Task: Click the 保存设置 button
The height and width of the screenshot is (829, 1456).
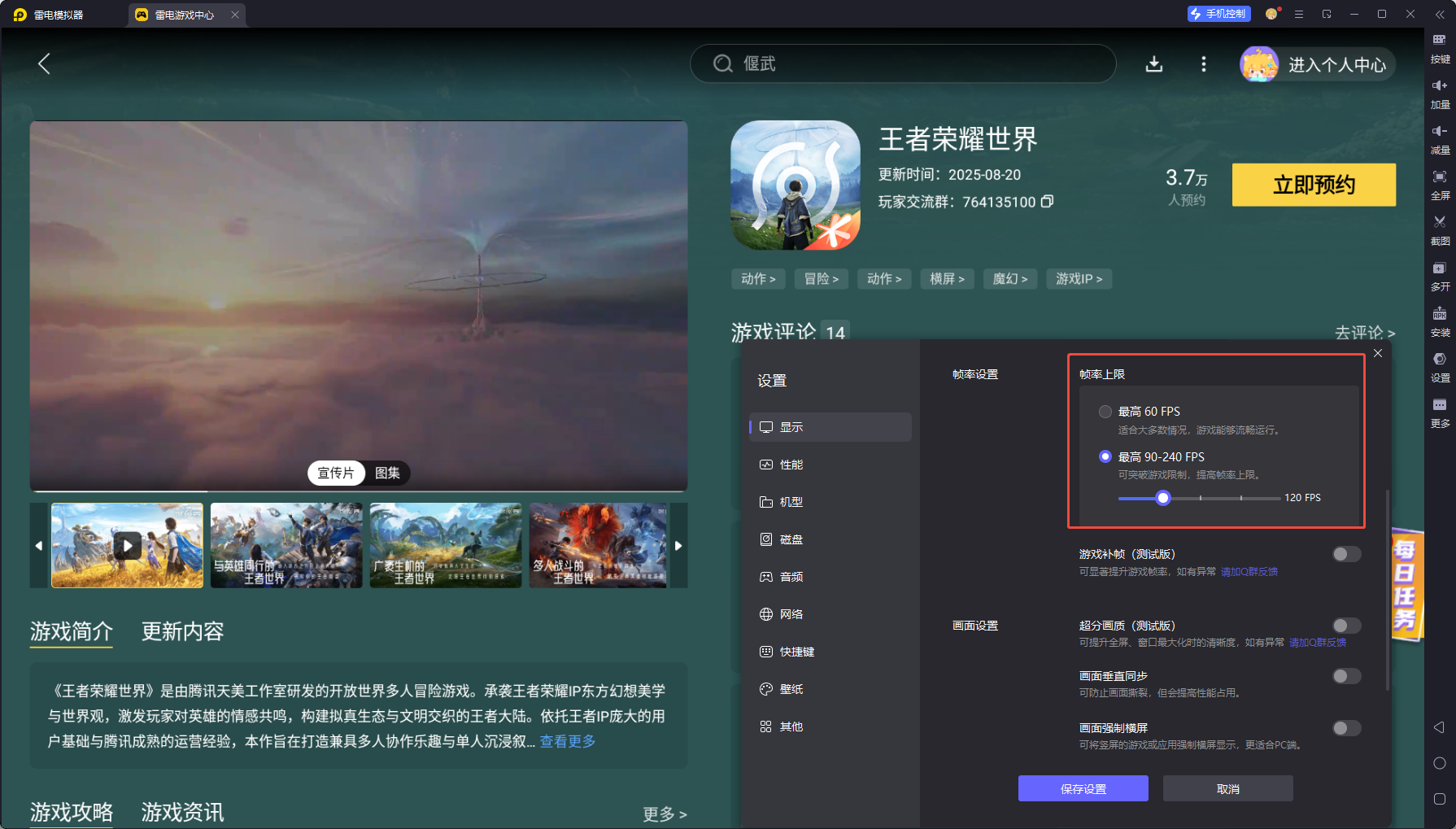Action: click(x=1083, y=788)
